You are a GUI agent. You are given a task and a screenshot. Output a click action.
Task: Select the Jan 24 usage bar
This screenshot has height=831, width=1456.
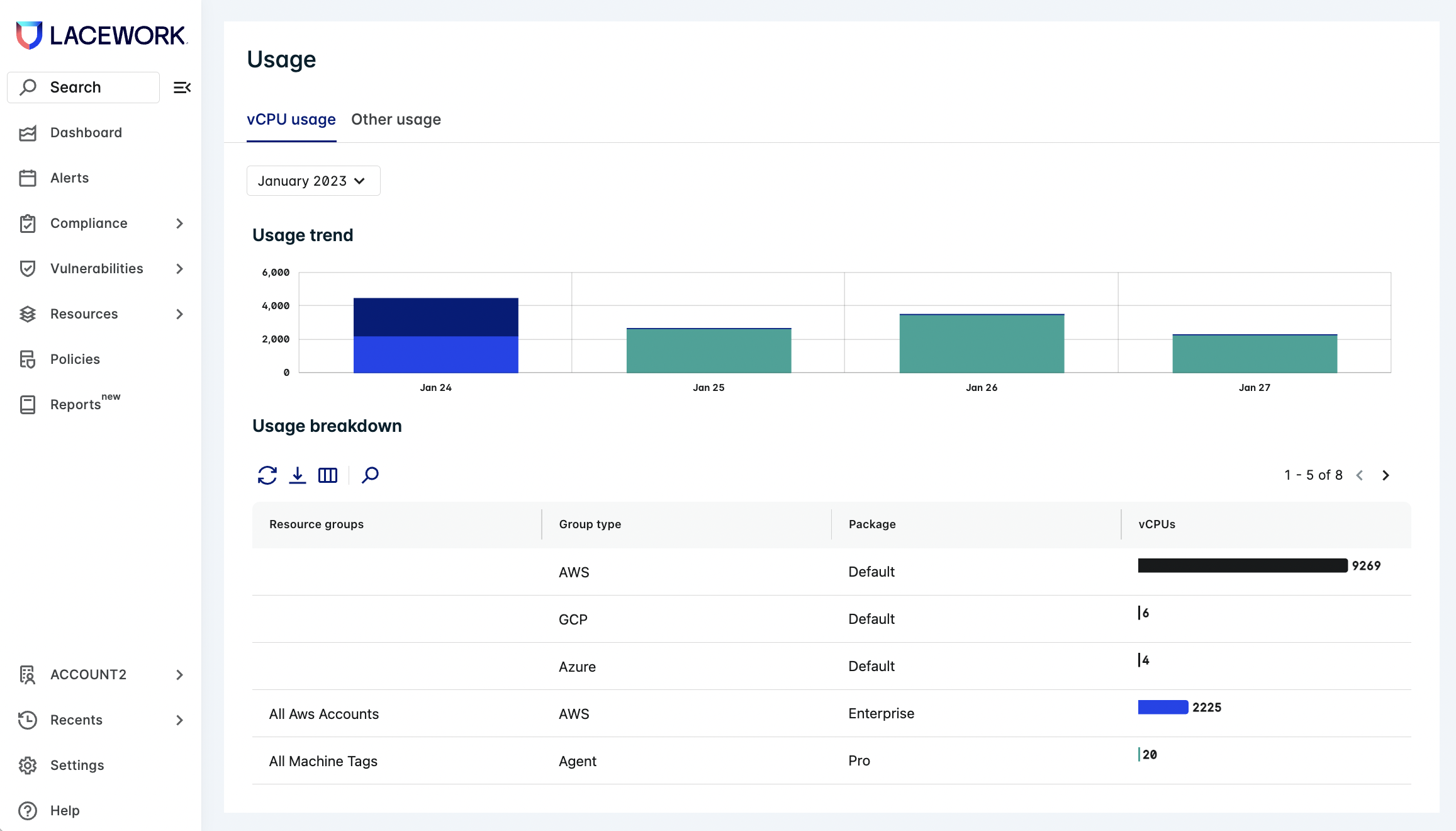tap(435, 334)
